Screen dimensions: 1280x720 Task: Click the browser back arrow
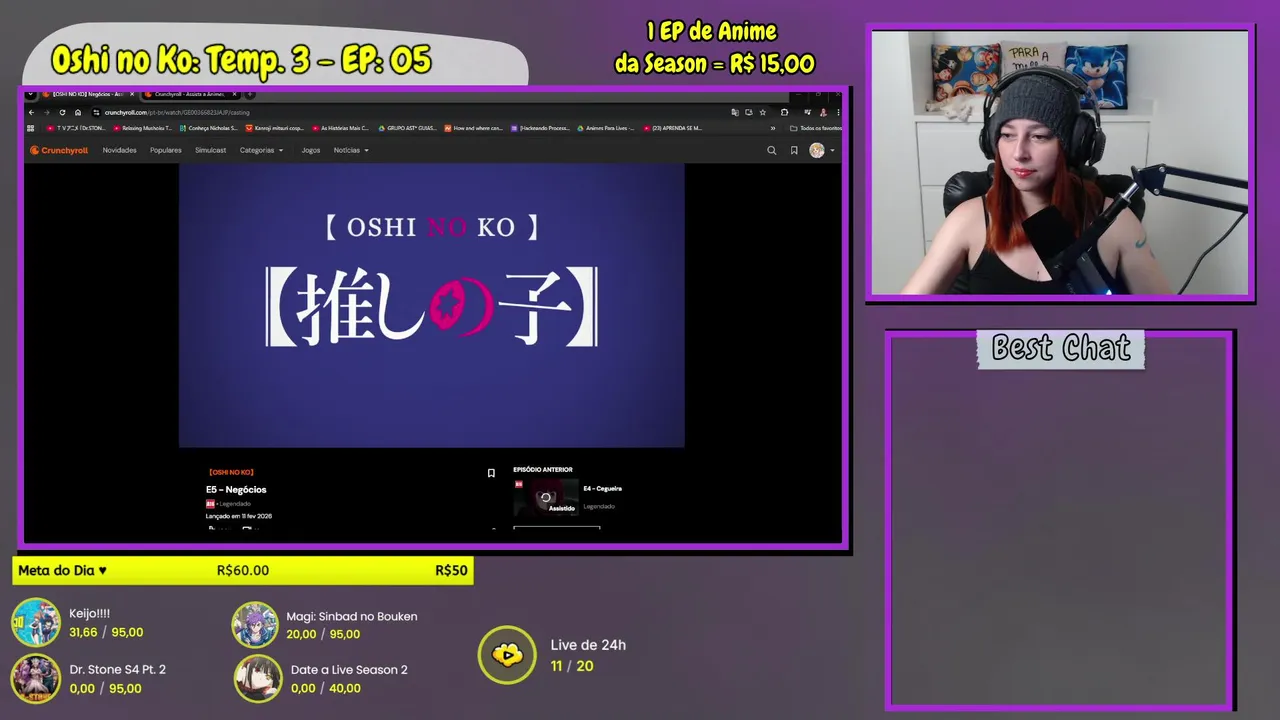pos(32,112)
